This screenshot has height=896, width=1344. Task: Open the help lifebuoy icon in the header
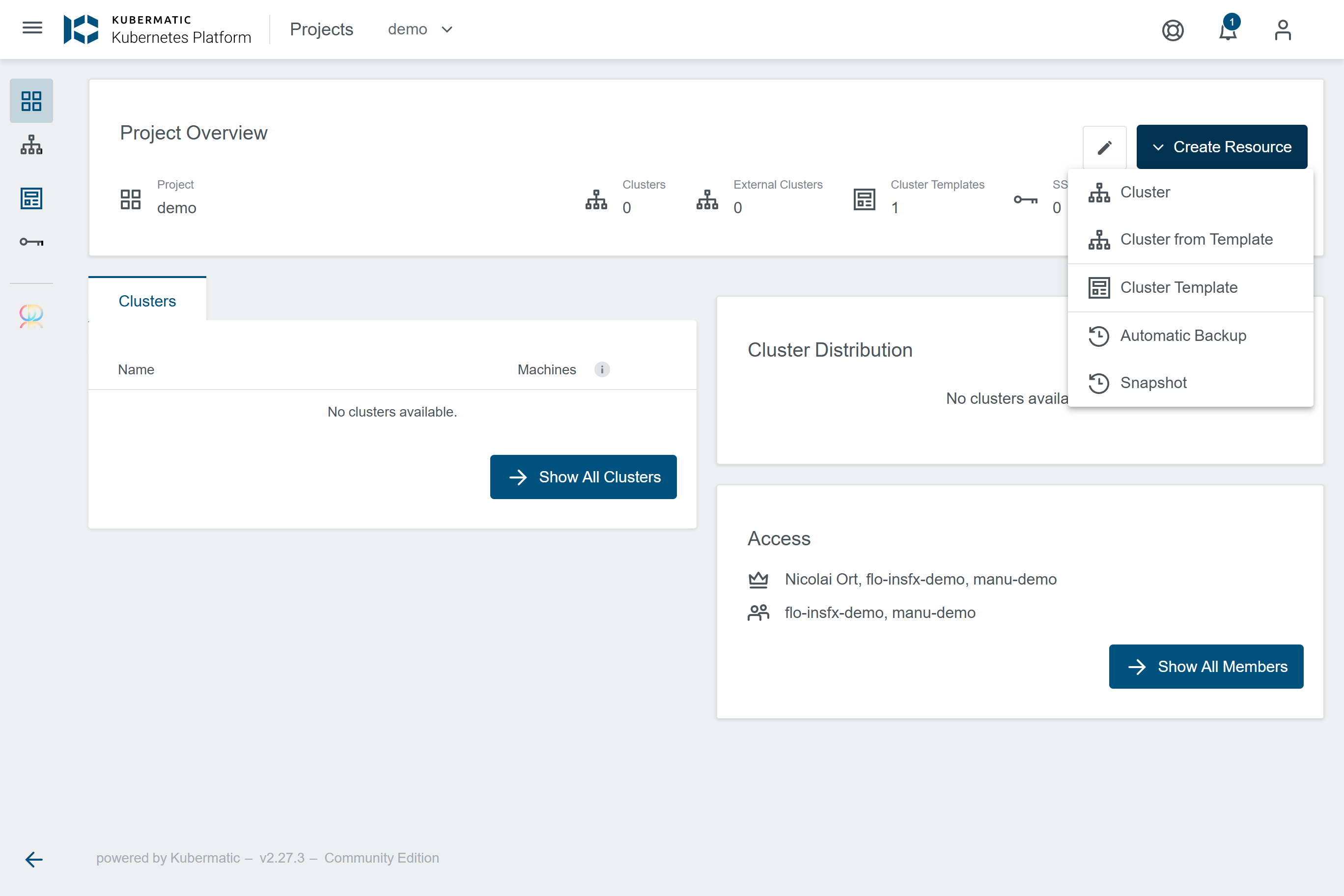click(x=1174, y=30)
